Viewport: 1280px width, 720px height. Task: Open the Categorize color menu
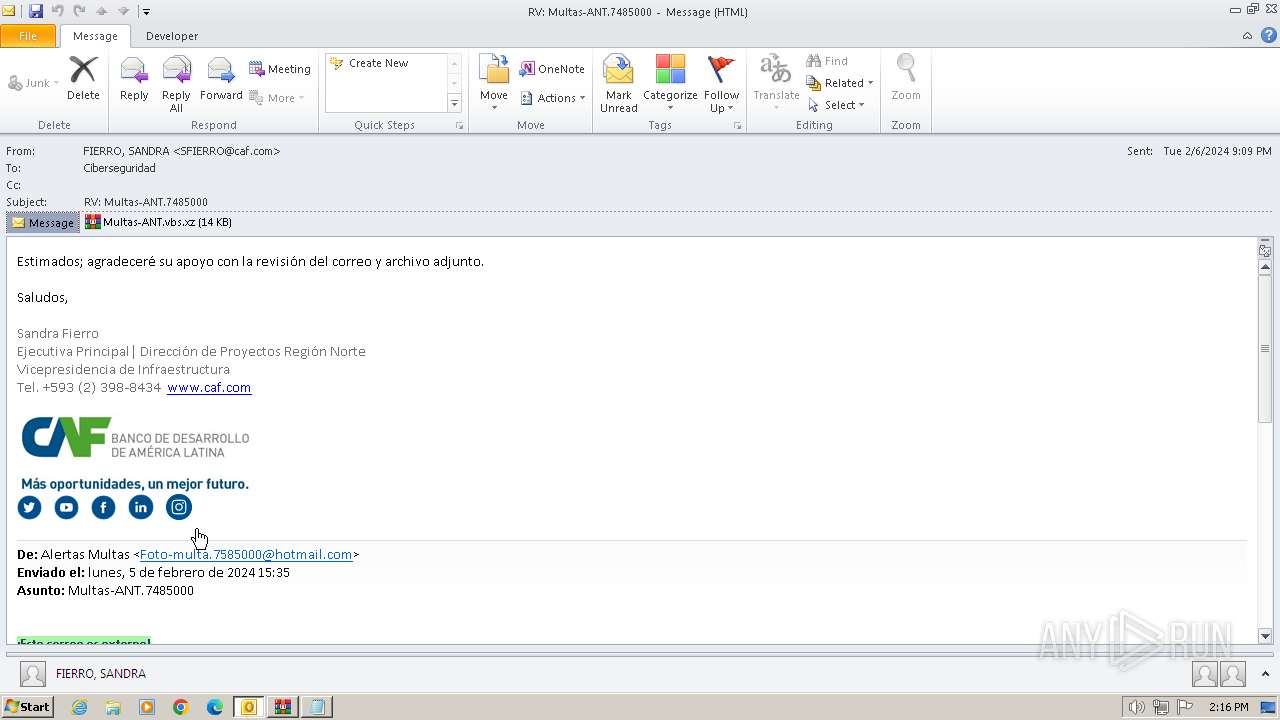[670, 83]
